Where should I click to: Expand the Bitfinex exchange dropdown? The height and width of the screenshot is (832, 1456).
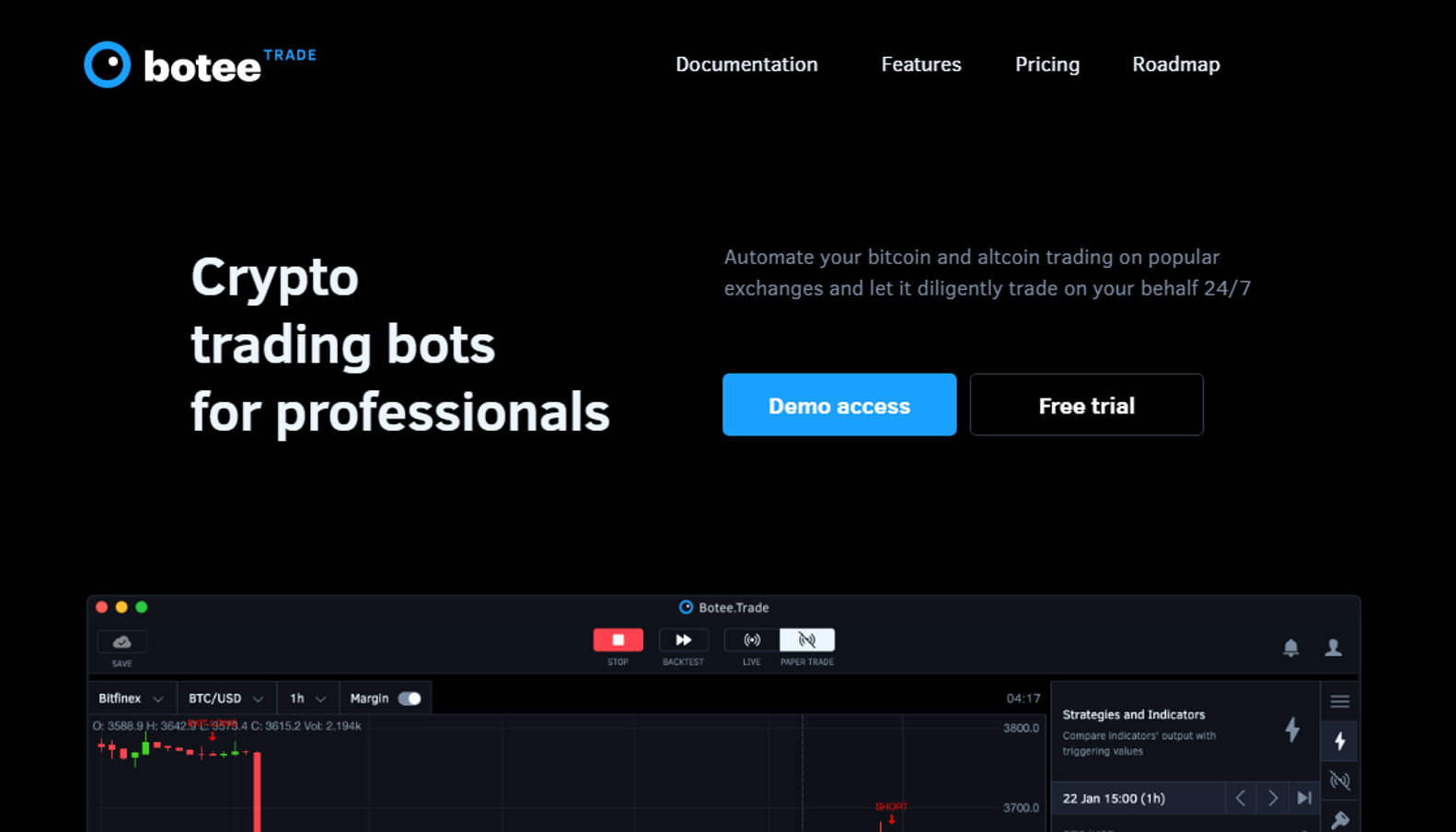coord(131,699)
